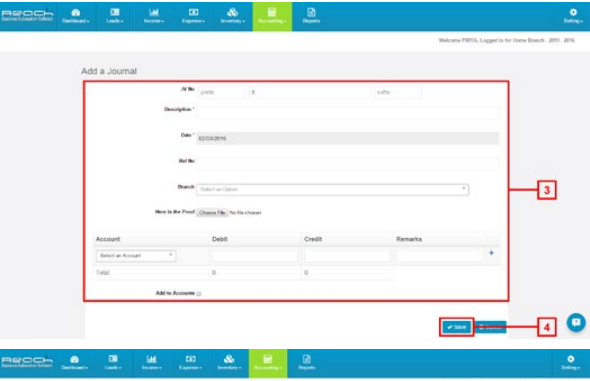Open the Inventory menu in the lower navigation bar
The width and height of the screenshot is (590, 381).
pos(229,363)
